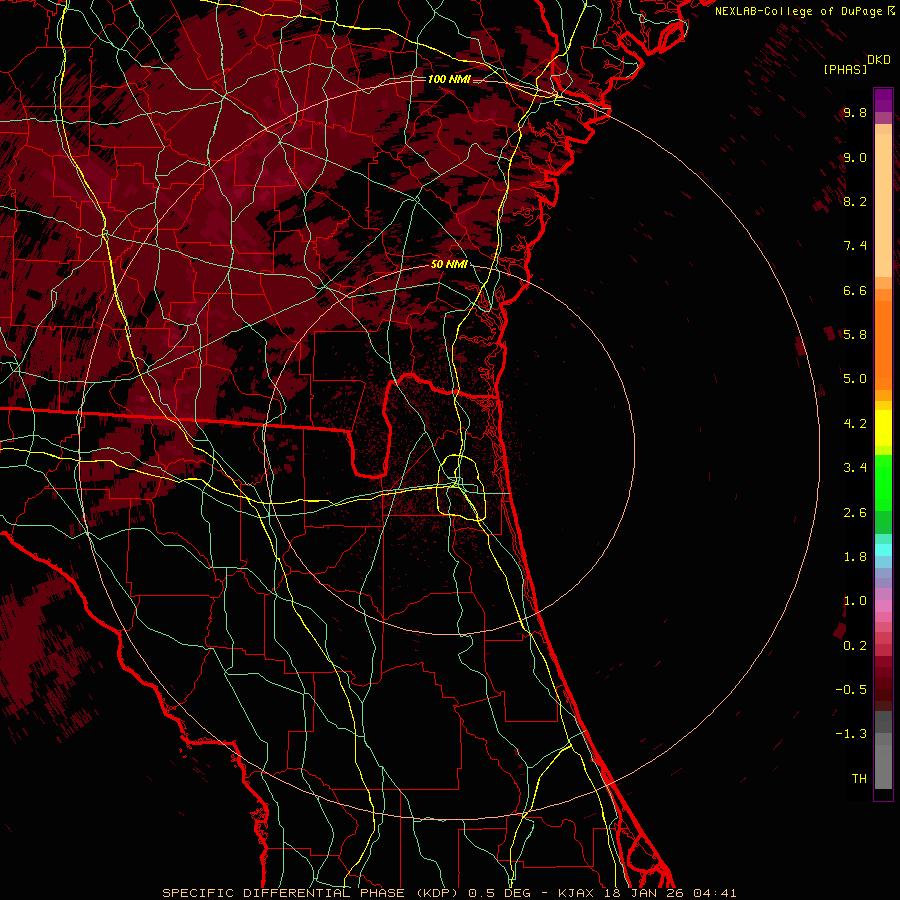Click the 1.8 legend value
This screenshot has width=900, height=900.
[855, 557]
